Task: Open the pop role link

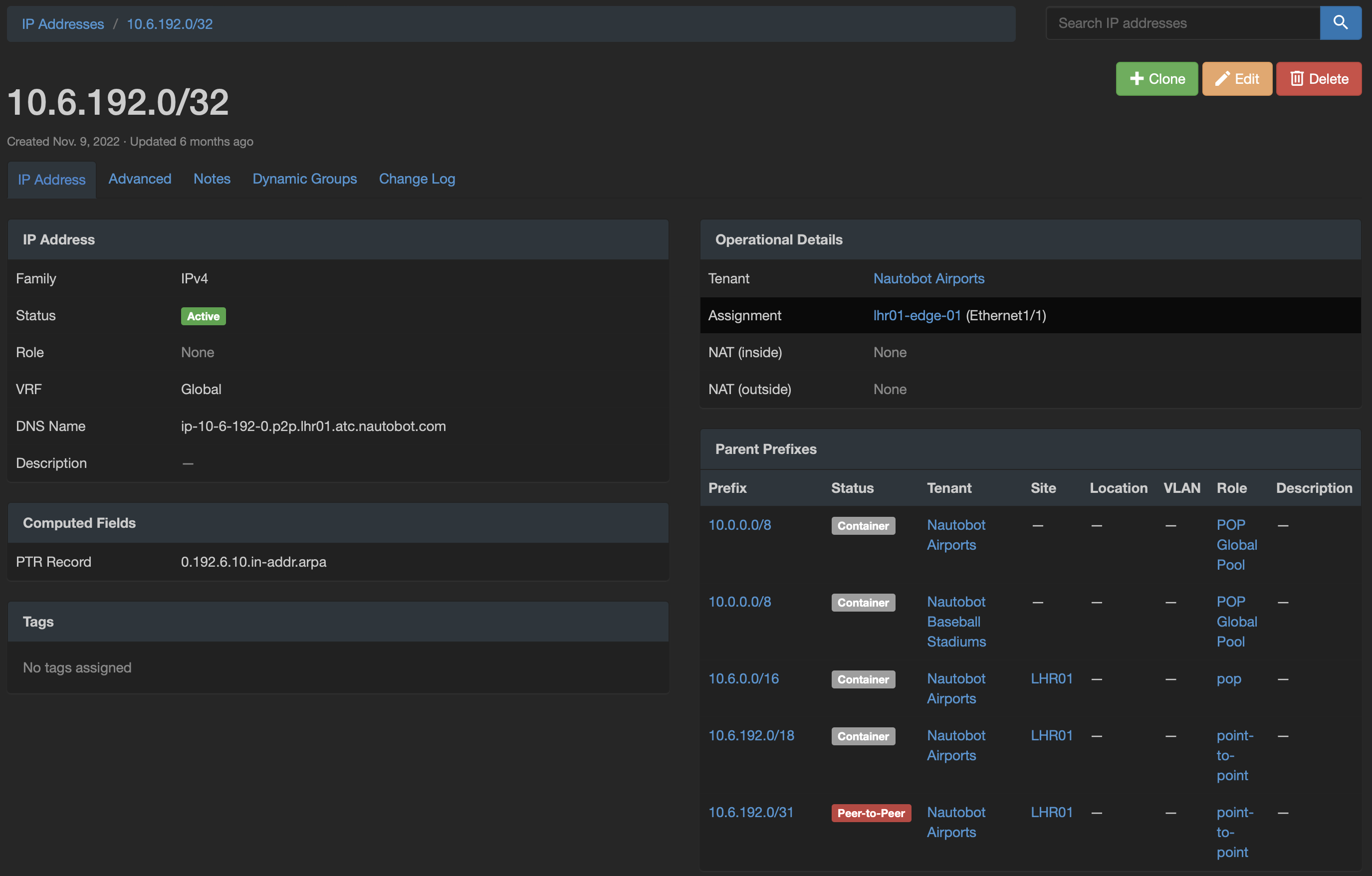Action: (x=1228, y=679)
